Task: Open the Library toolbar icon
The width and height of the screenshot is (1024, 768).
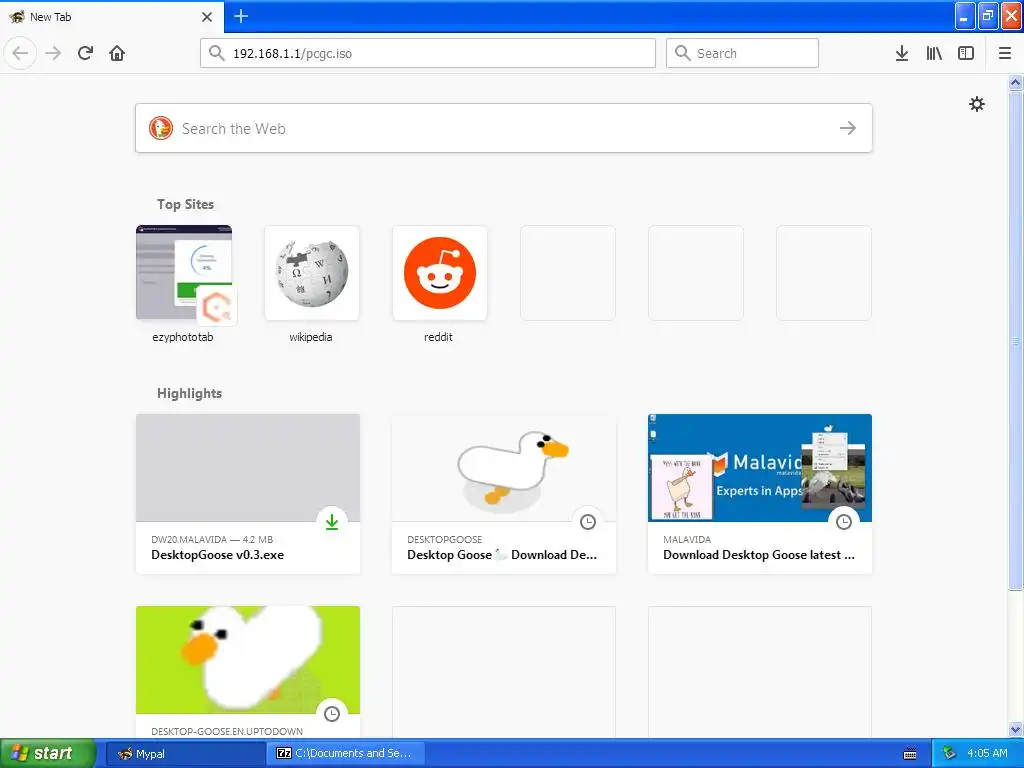Action: pyautogui.click(x=934, y=53)
